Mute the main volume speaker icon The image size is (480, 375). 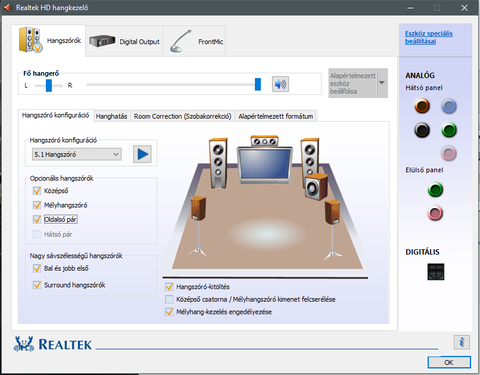(x=280, y=84)
